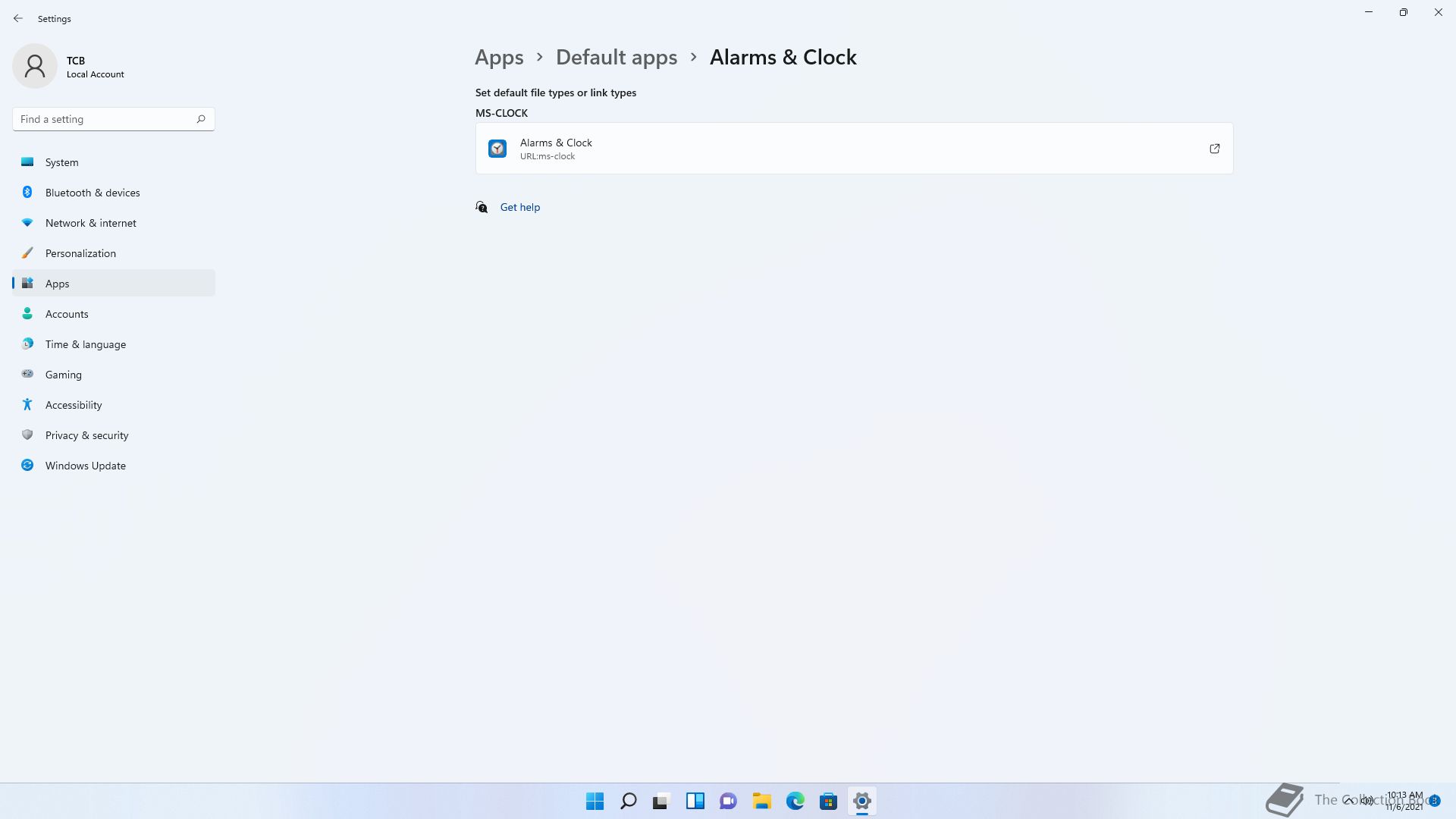The image size is (1456, 819).
Task: Open the TCB account avatar
Action: [35, 66]
